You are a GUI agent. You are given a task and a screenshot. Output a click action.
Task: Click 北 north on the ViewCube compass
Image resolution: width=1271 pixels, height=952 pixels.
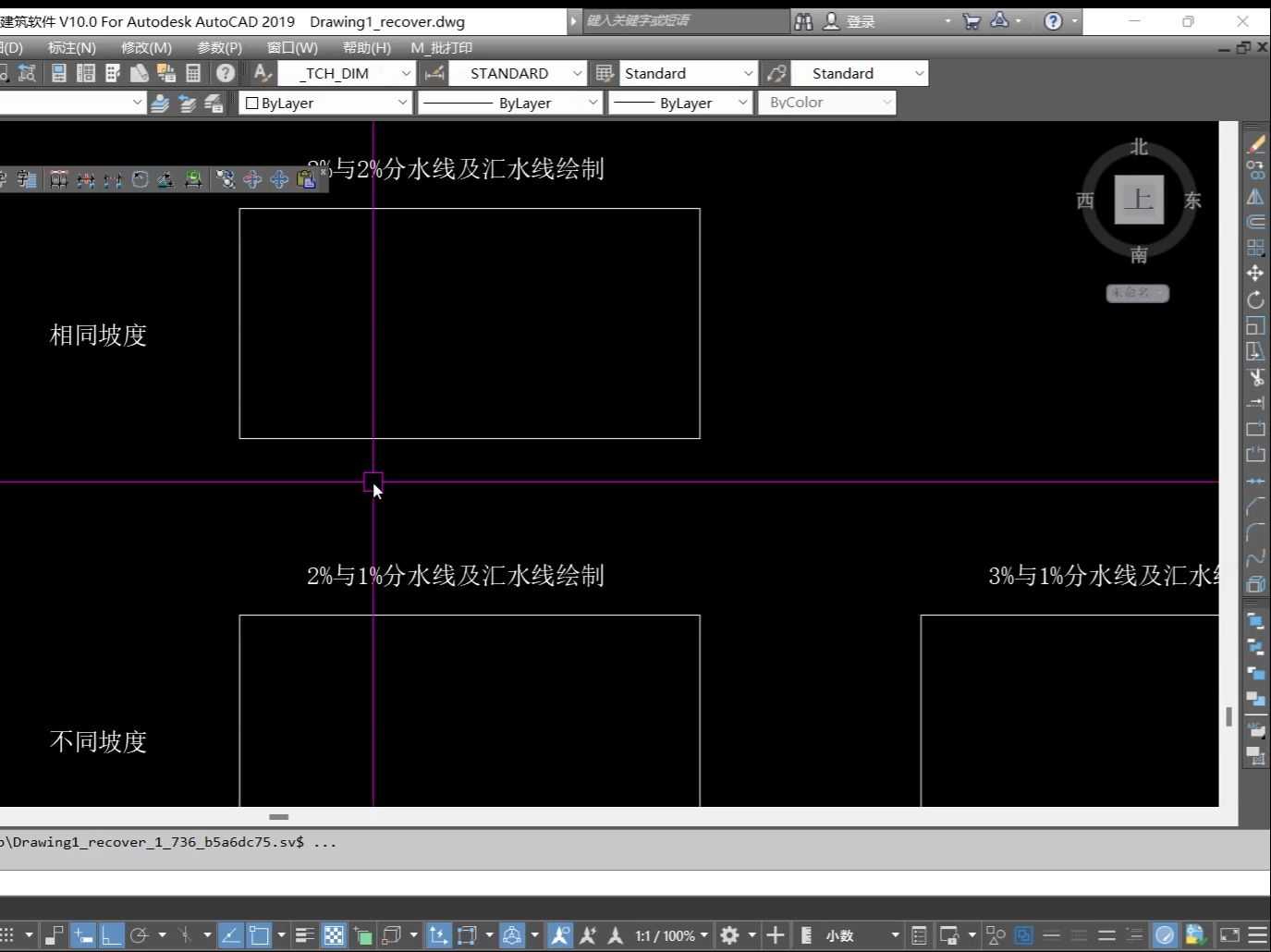(x=1139, y=146)
